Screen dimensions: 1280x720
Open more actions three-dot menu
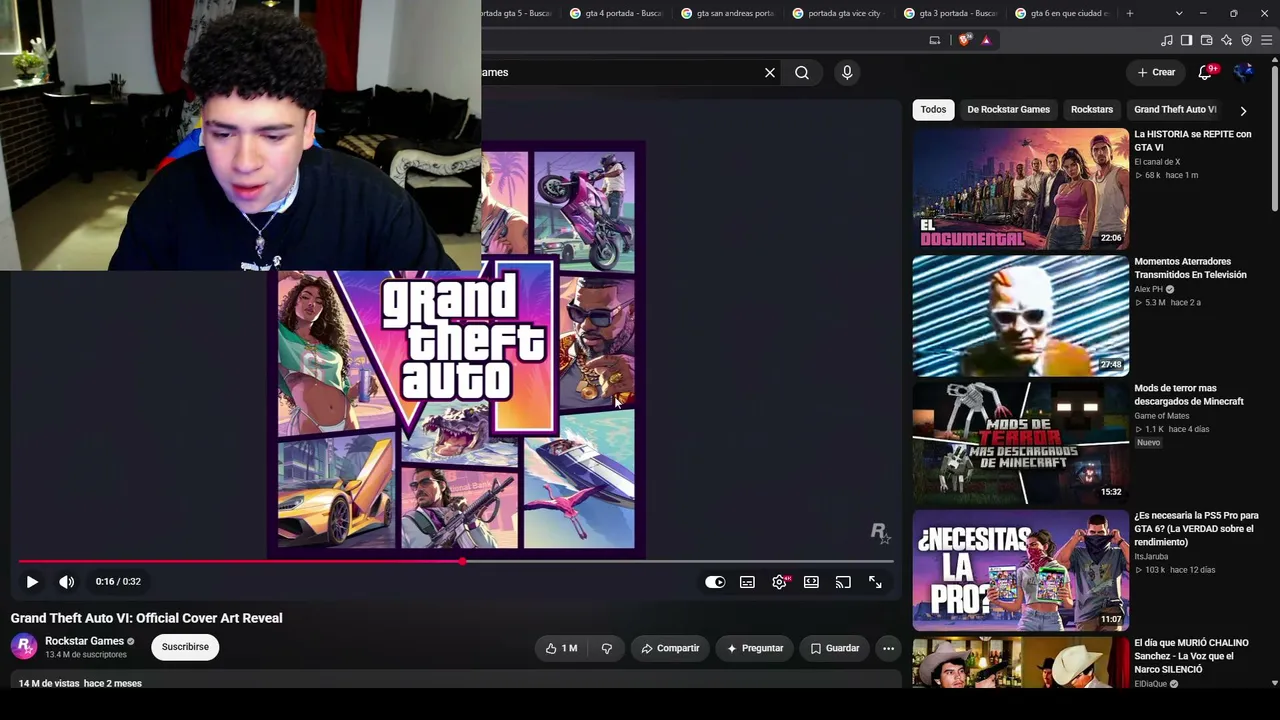(888, 648)
